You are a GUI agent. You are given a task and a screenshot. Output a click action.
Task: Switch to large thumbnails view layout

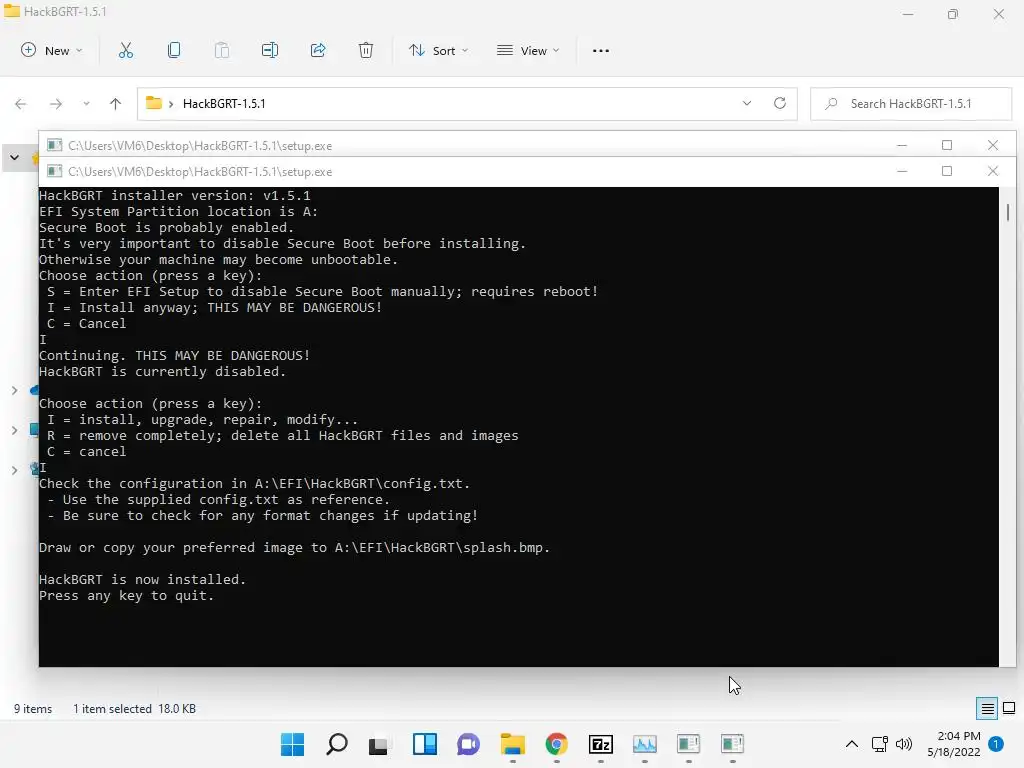[x=1009, y=708]
